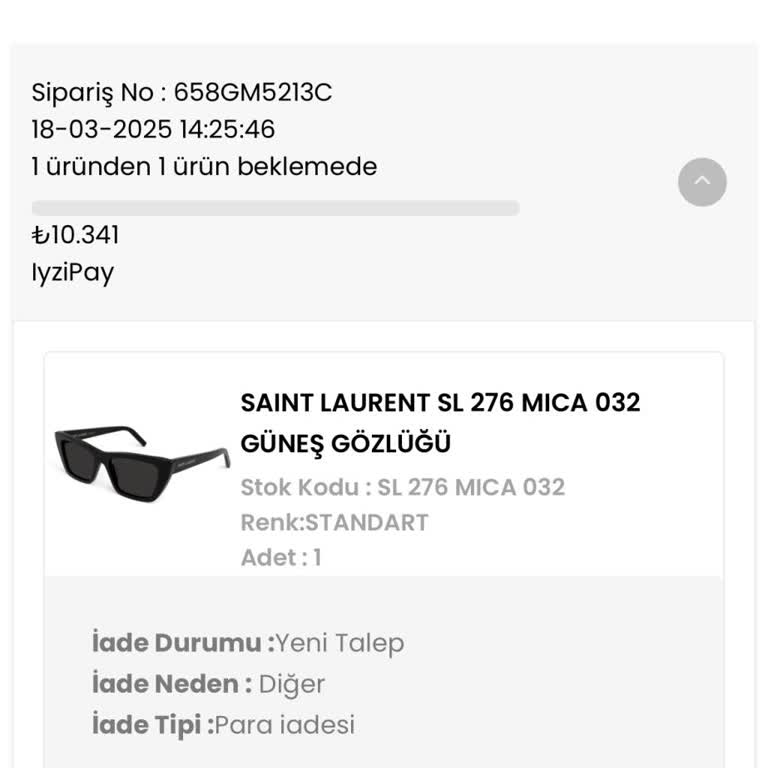The image size is (768, 768).
Task: Click İade Durumu Yeni Talep status
Action: (248, 643)
